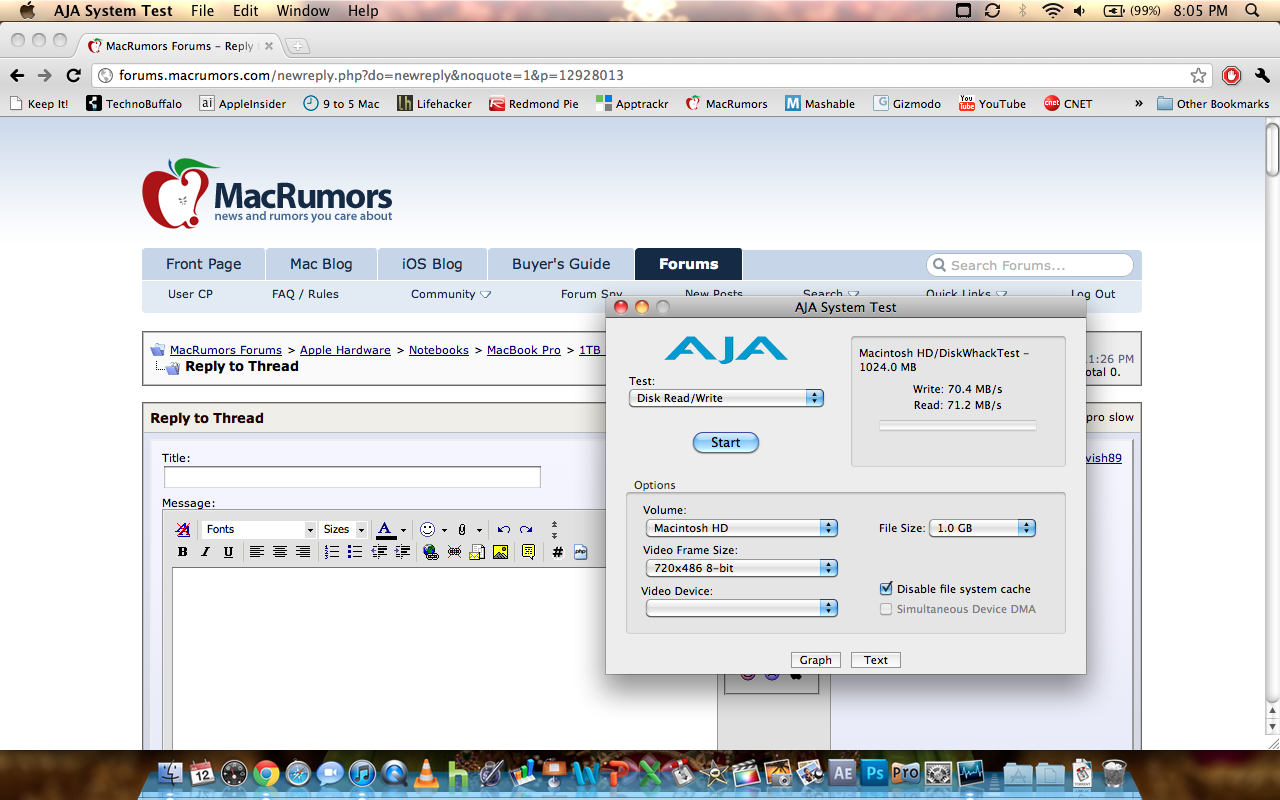Center-align the message text
1280x800 pixels.
[280, 552]
